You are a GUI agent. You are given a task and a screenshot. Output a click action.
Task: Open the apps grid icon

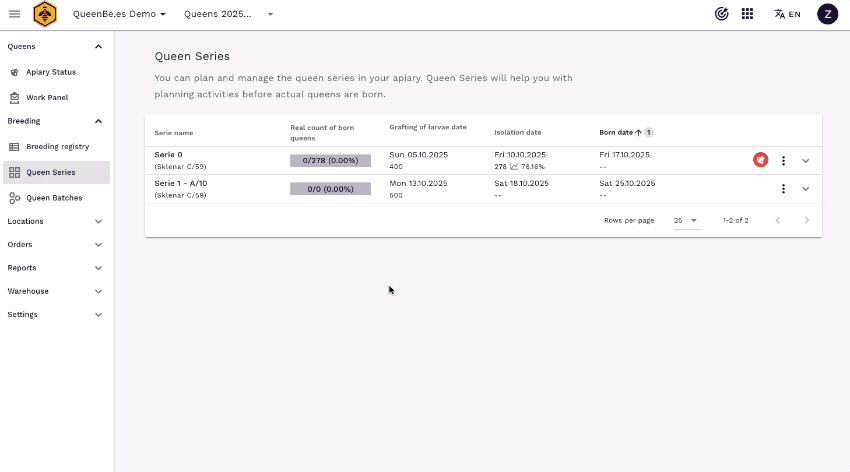pos(747,14)
